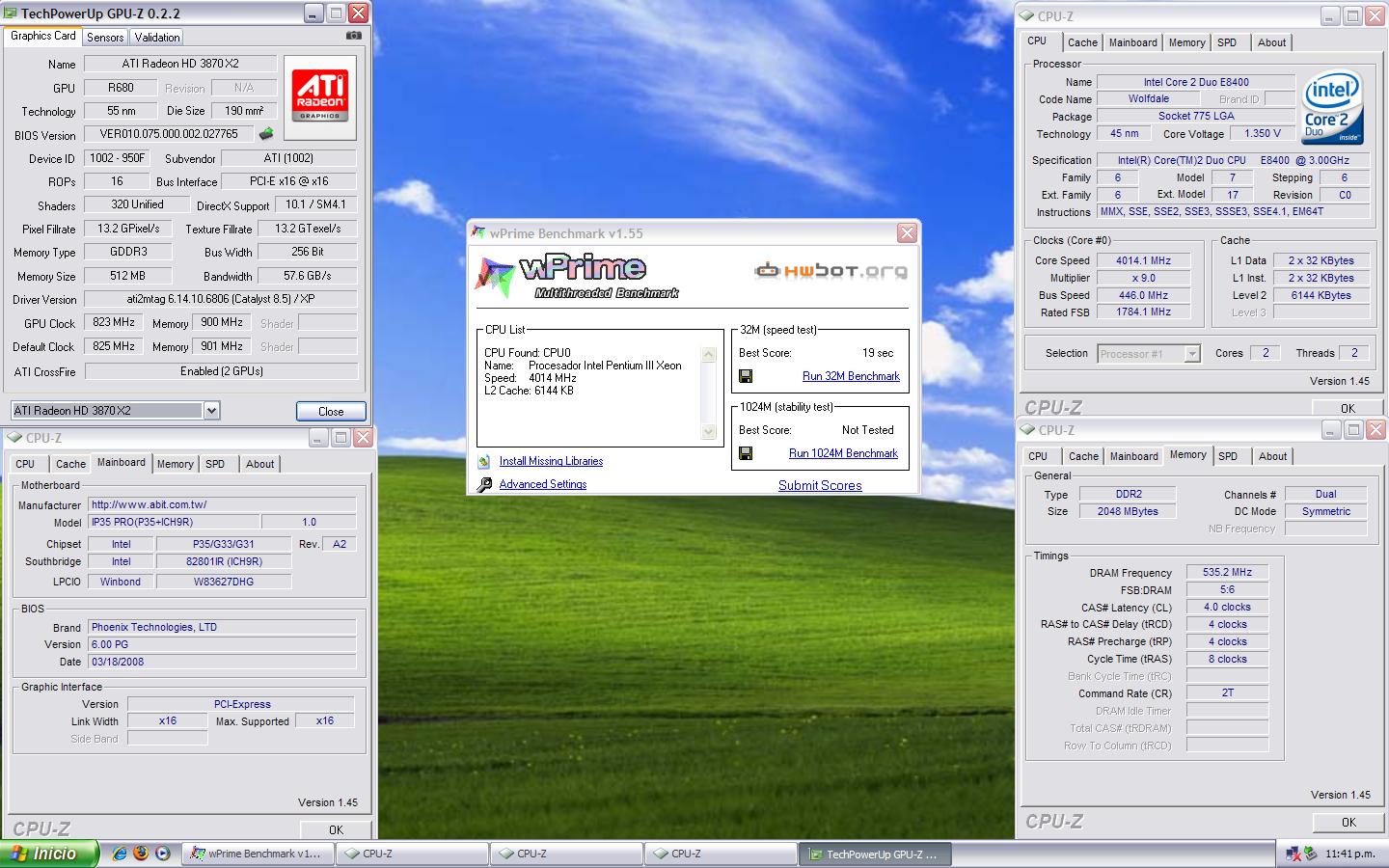Select the Graphics Card tab in GPU-Z

pos(42,36)
